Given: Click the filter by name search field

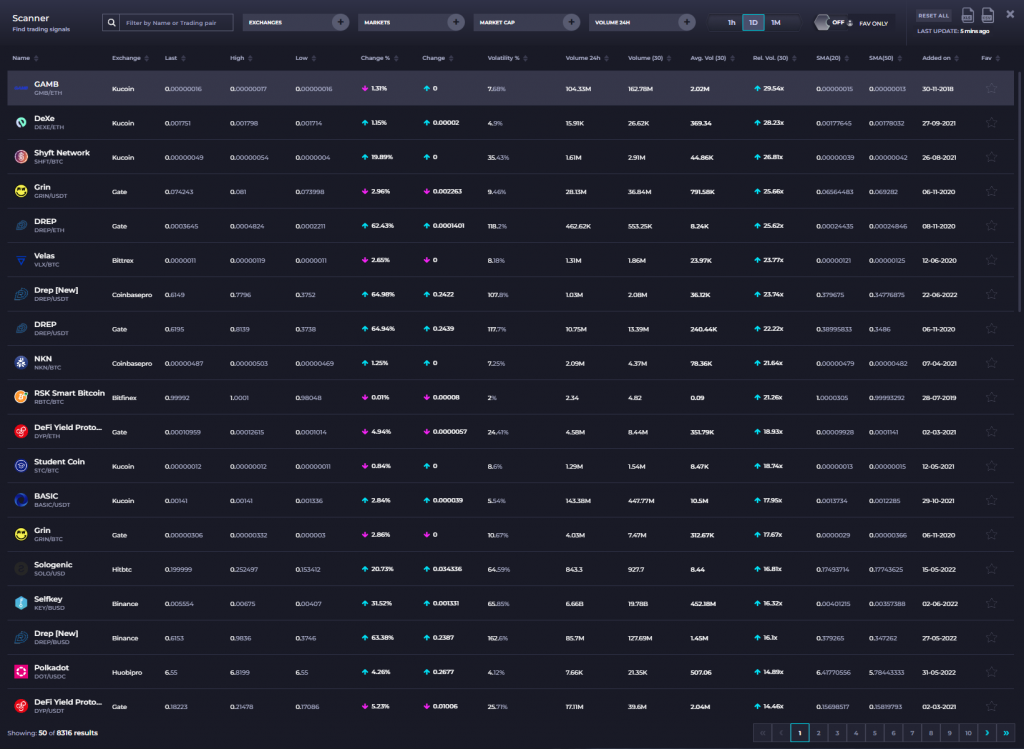Looking at the screenshot, I should point(177,22).
